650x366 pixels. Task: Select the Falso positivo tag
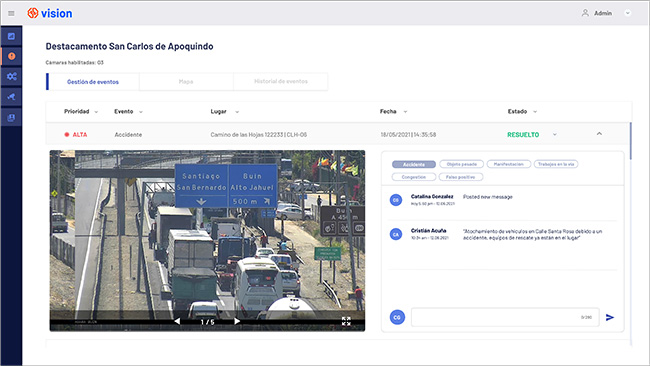461,177
